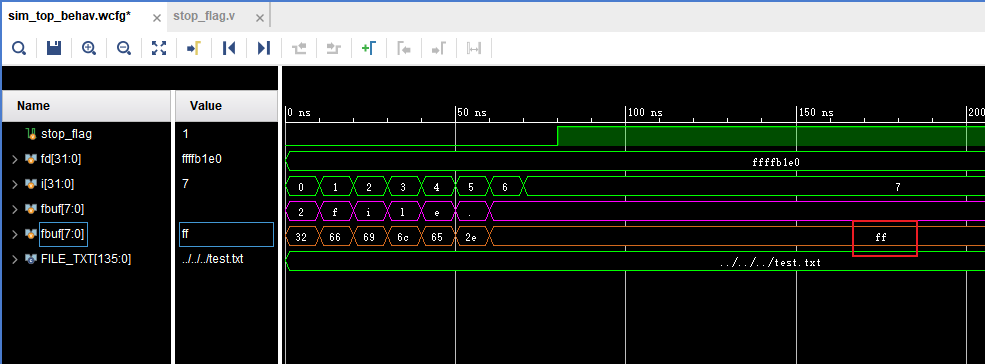Viewport: 985px width, 364px height.
Task: Click the waveform segment showing 32
Action: click(x=301, y=238)
